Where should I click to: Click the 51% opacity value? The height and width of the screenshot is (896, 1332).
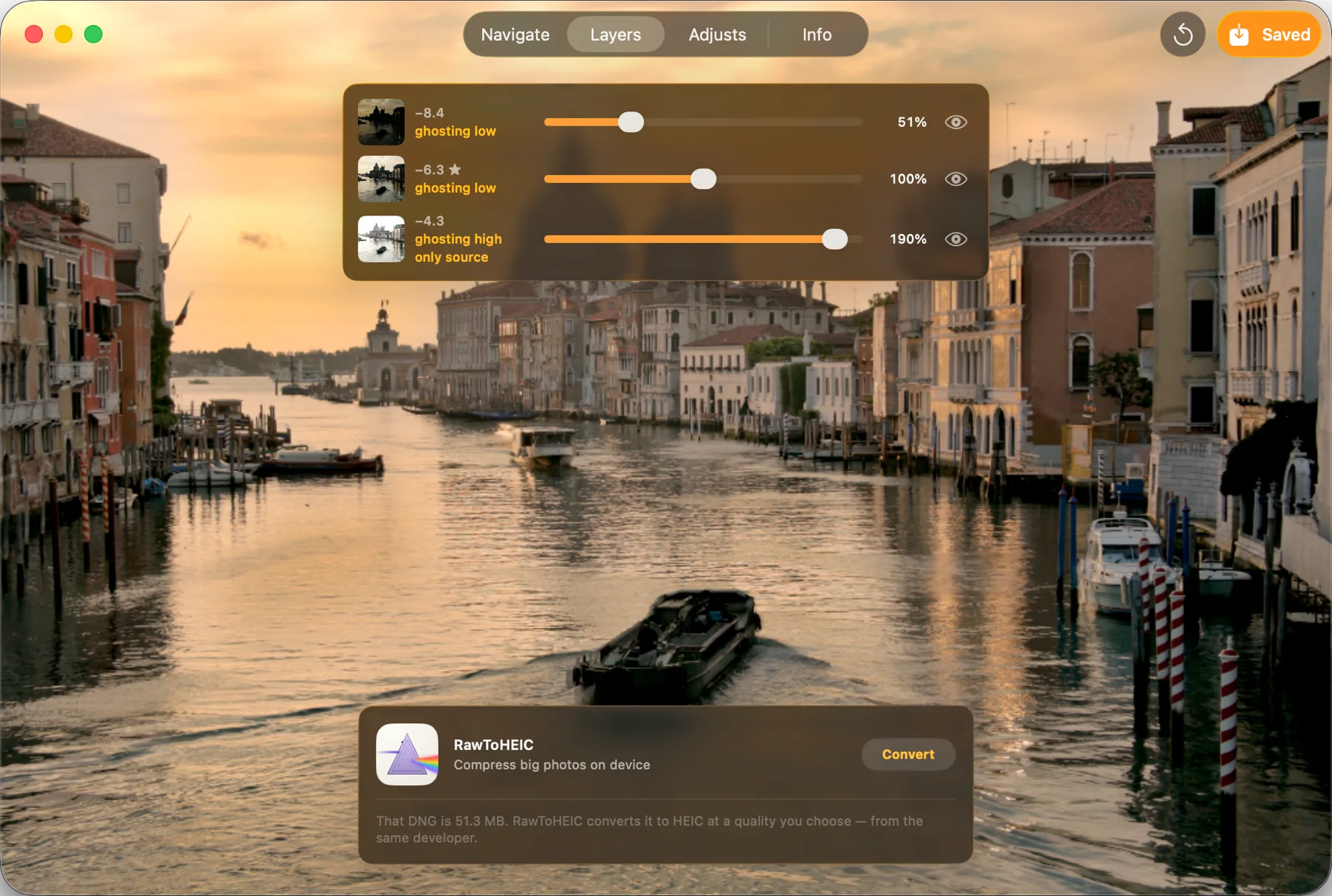point(912,123)
